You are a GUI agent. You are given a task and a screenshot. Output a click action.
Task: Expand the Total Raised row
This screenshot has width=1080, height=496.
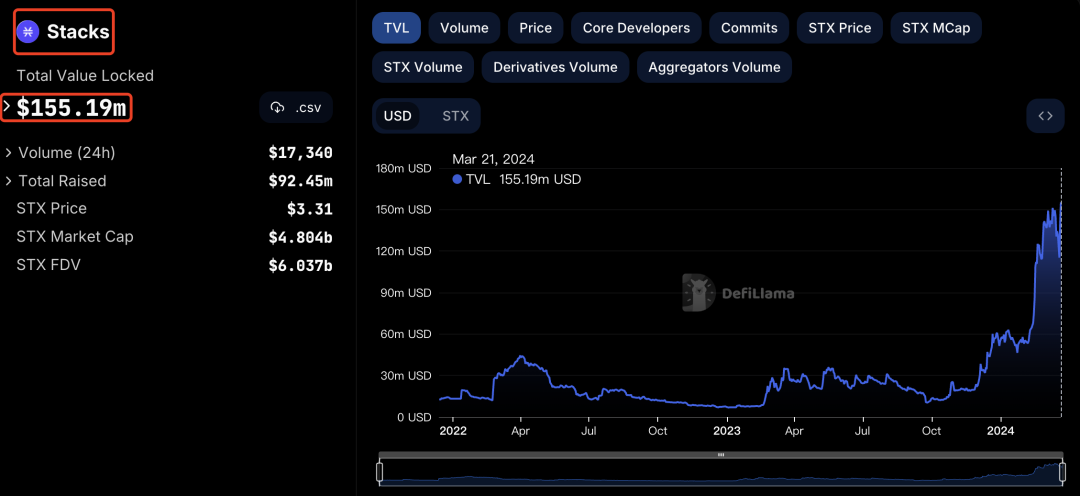(x=8, y=181)
